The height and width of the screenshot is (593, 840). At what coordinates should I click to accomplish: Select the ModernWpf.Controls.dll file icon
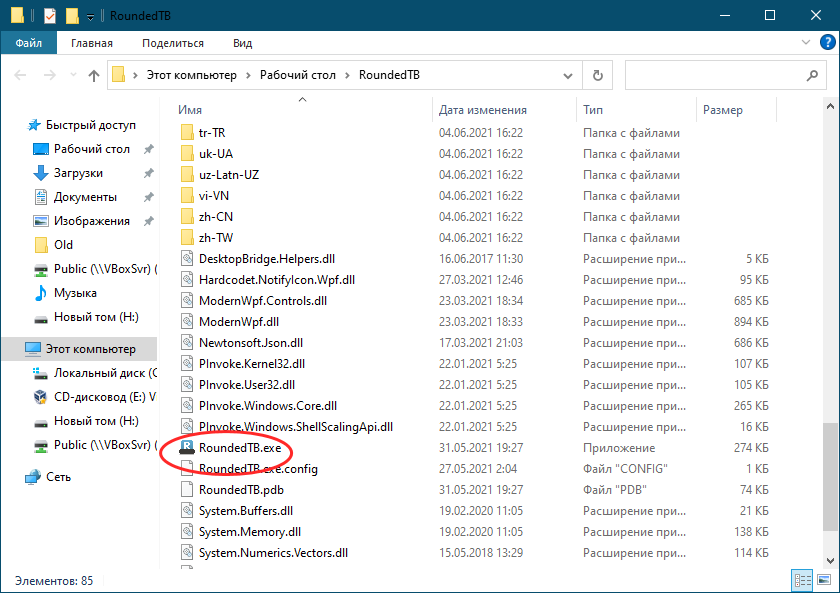(x=187, y=301)
